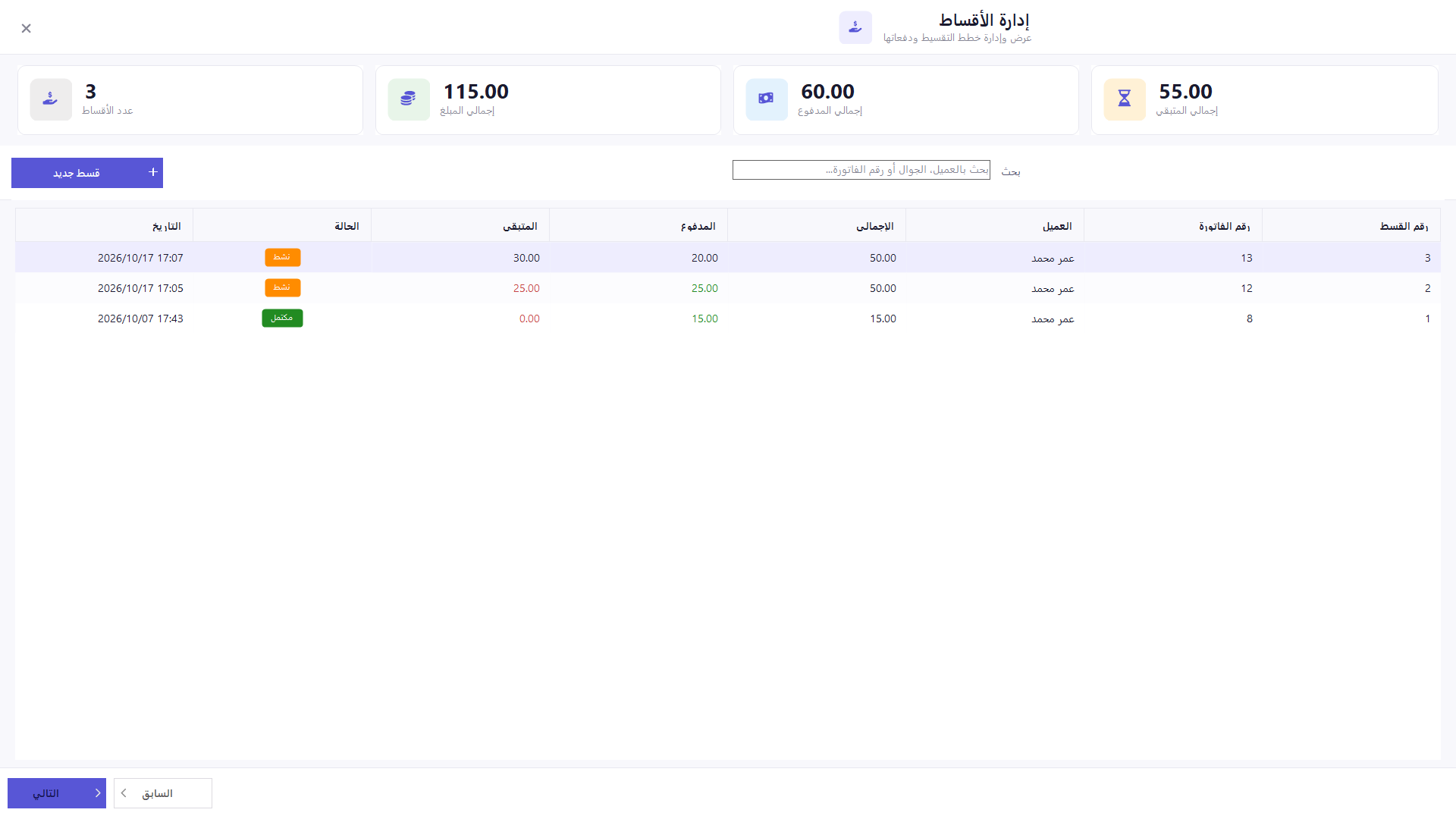Click the installments header hand icon
The width and height of the screenshot is (1456, 819).
pos(855,27)
